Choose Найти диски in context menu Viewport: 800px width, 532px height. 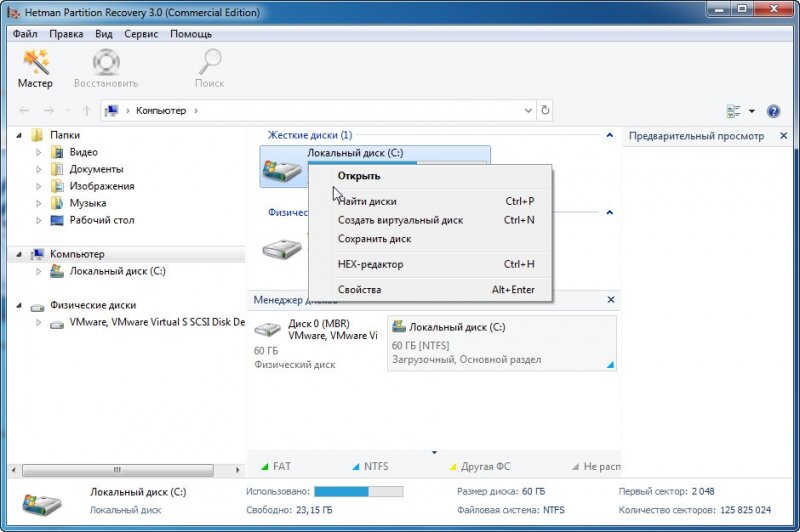point(431,201)
